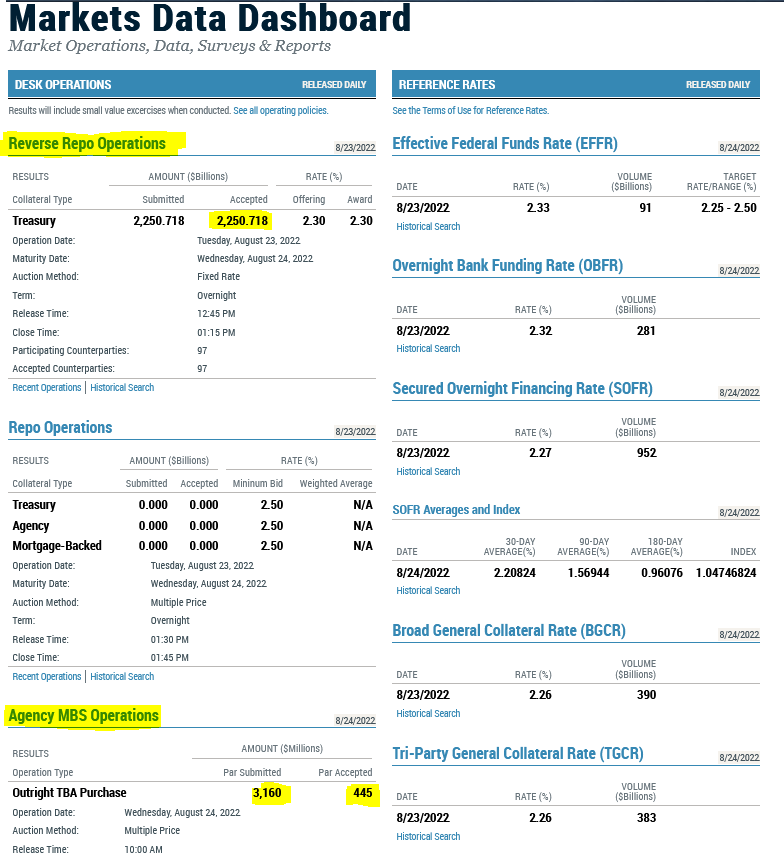This screenshot has height=857, width=784.
Task: Click the Reverse Repo close time 01:15 PM
Action: (216, 332)
